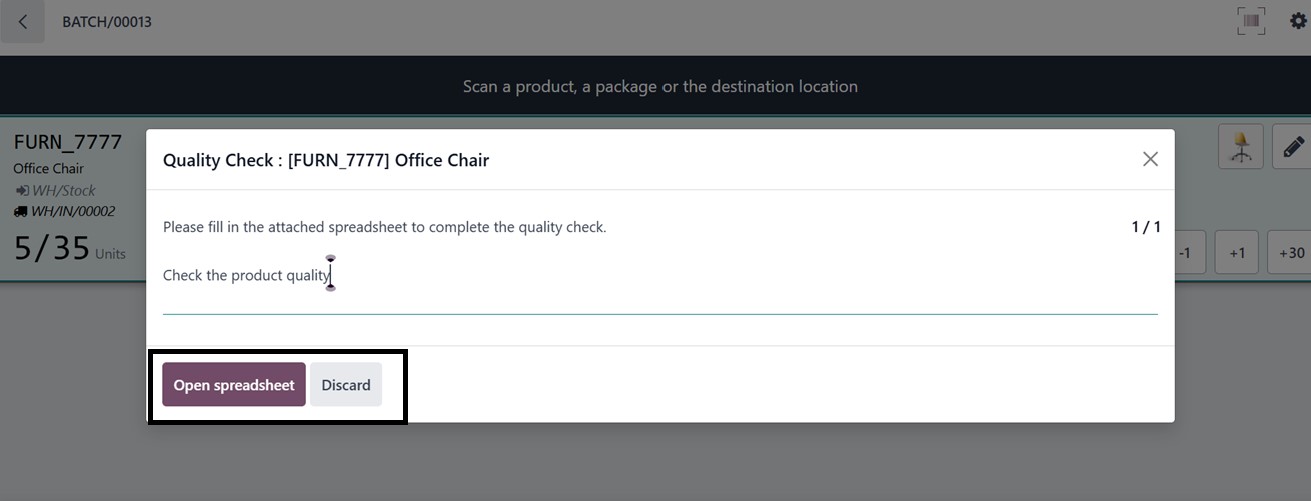Decrease quantity with the -1 button

click(1185, 253)
